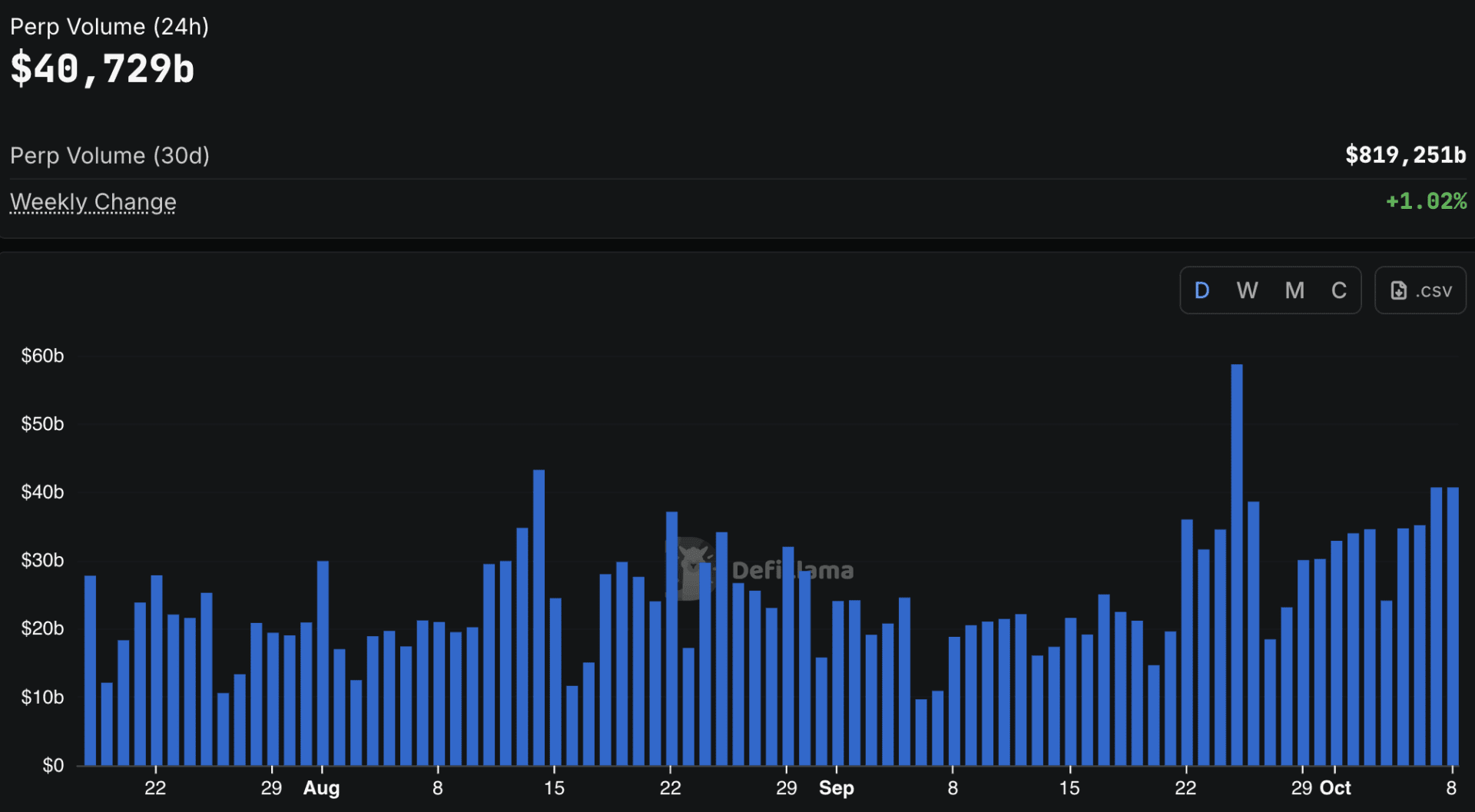Select the tallest bar near $60b
This screenshot has height=812, width=1475.
tap(1236, 565)
